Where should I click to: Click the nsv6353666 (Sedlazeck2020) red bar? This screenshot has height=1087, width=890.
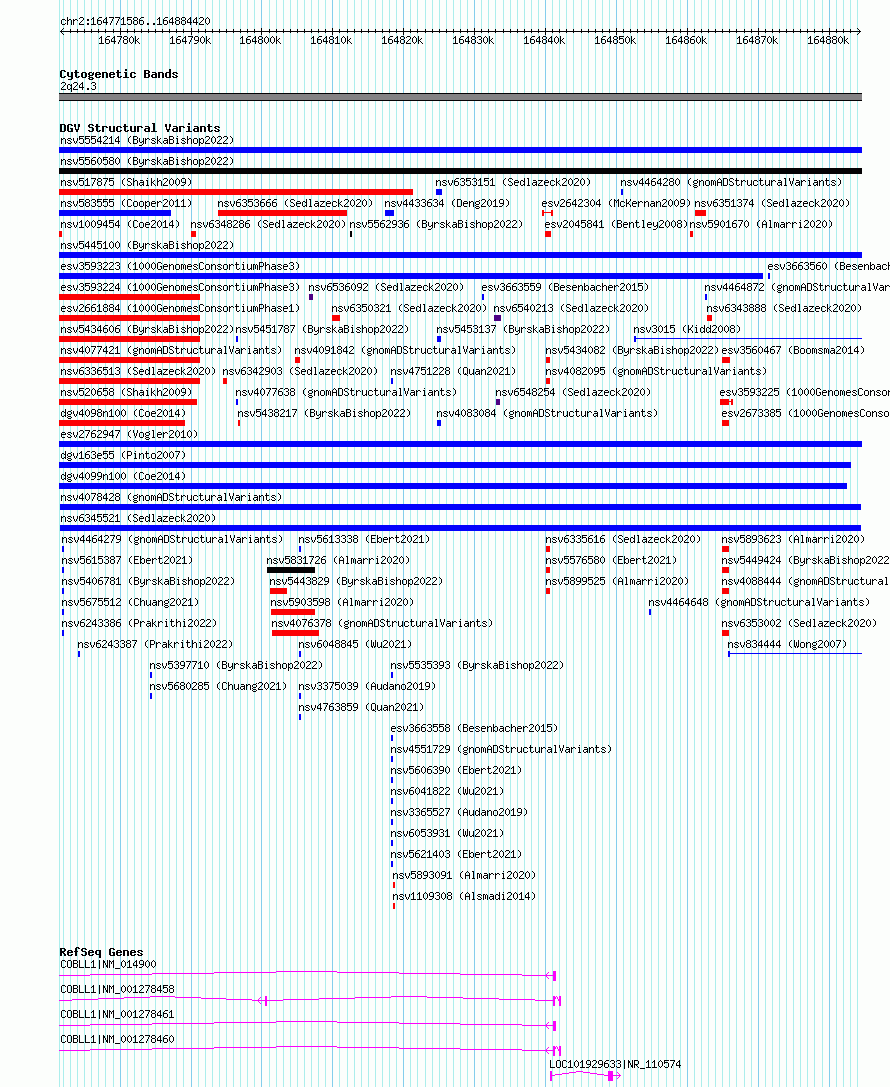(282, 213)
